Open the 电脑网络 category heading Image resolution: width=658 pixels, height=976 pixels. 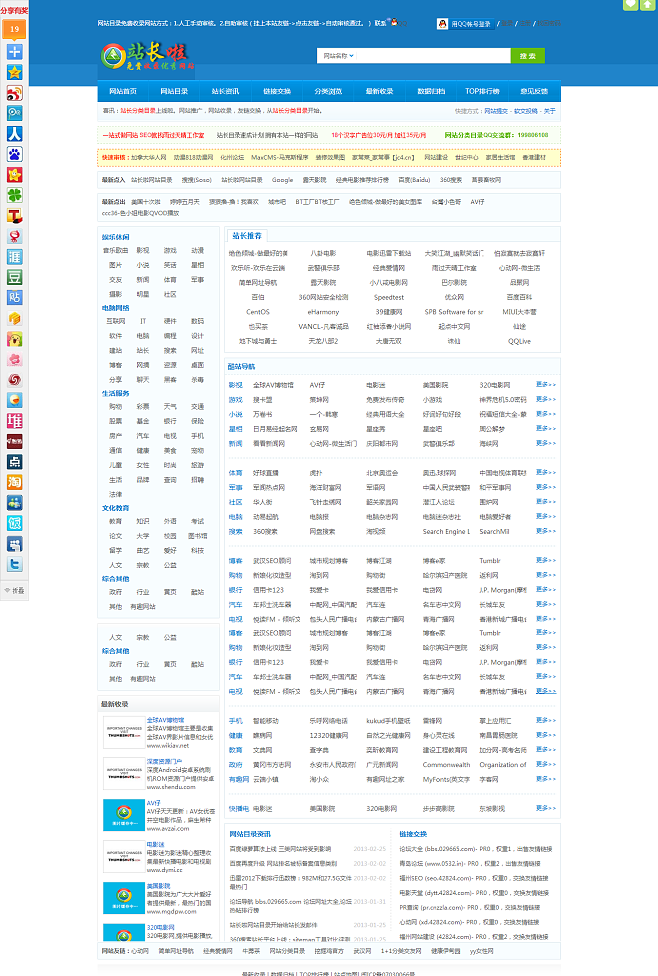pyautogui.click(x=116, y=308)
